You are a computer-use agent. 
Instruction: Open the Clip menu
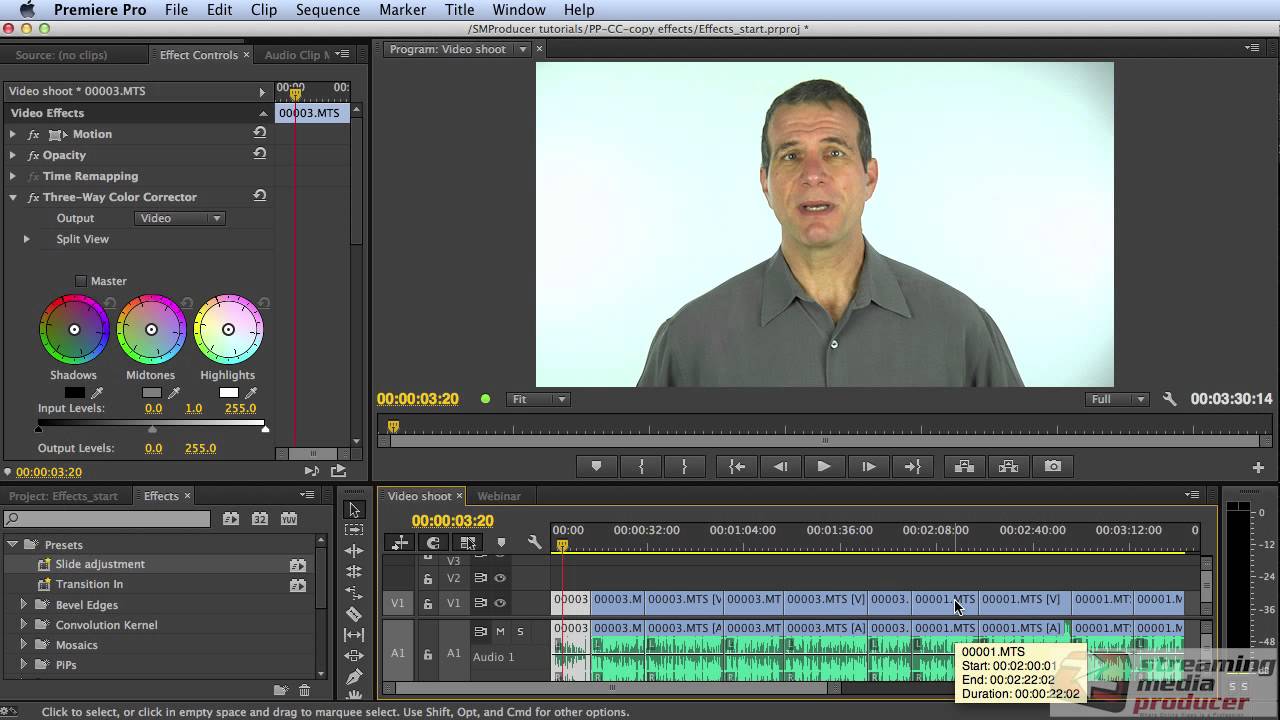(x=264, y=10)
